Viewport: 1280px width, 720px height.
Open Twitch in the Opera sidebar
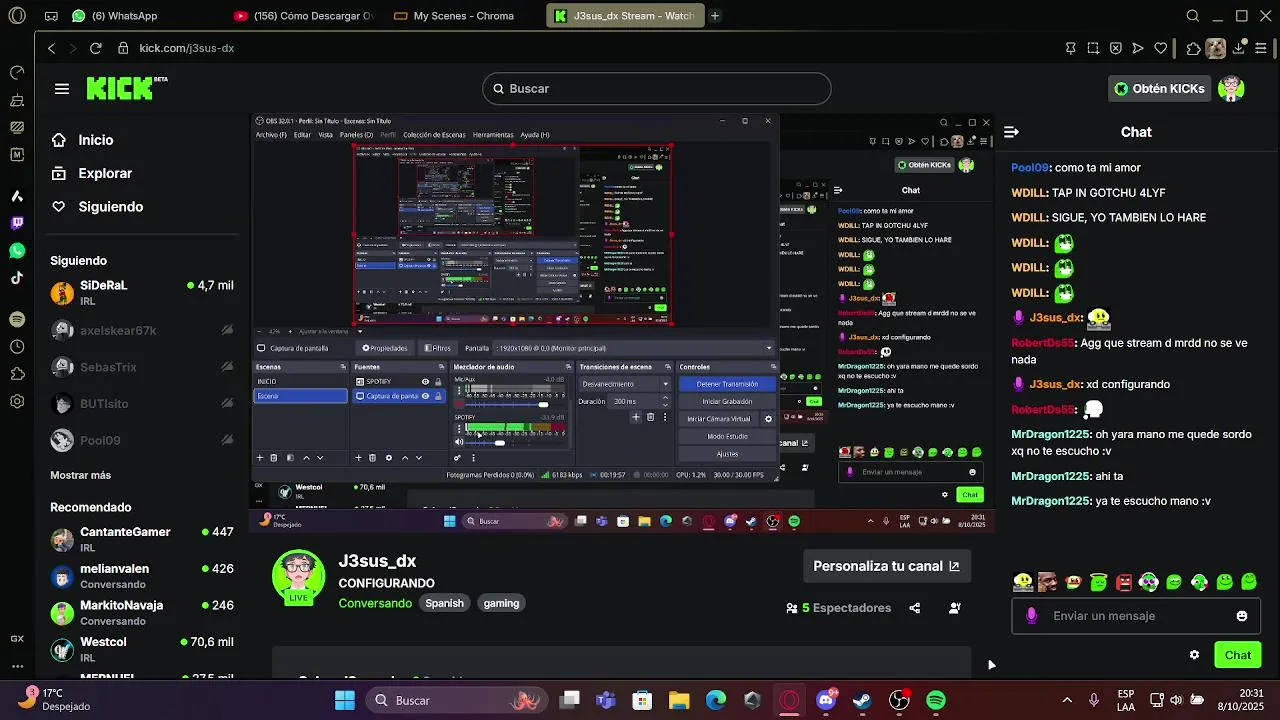pyautogui.click(x=17, y=223)
